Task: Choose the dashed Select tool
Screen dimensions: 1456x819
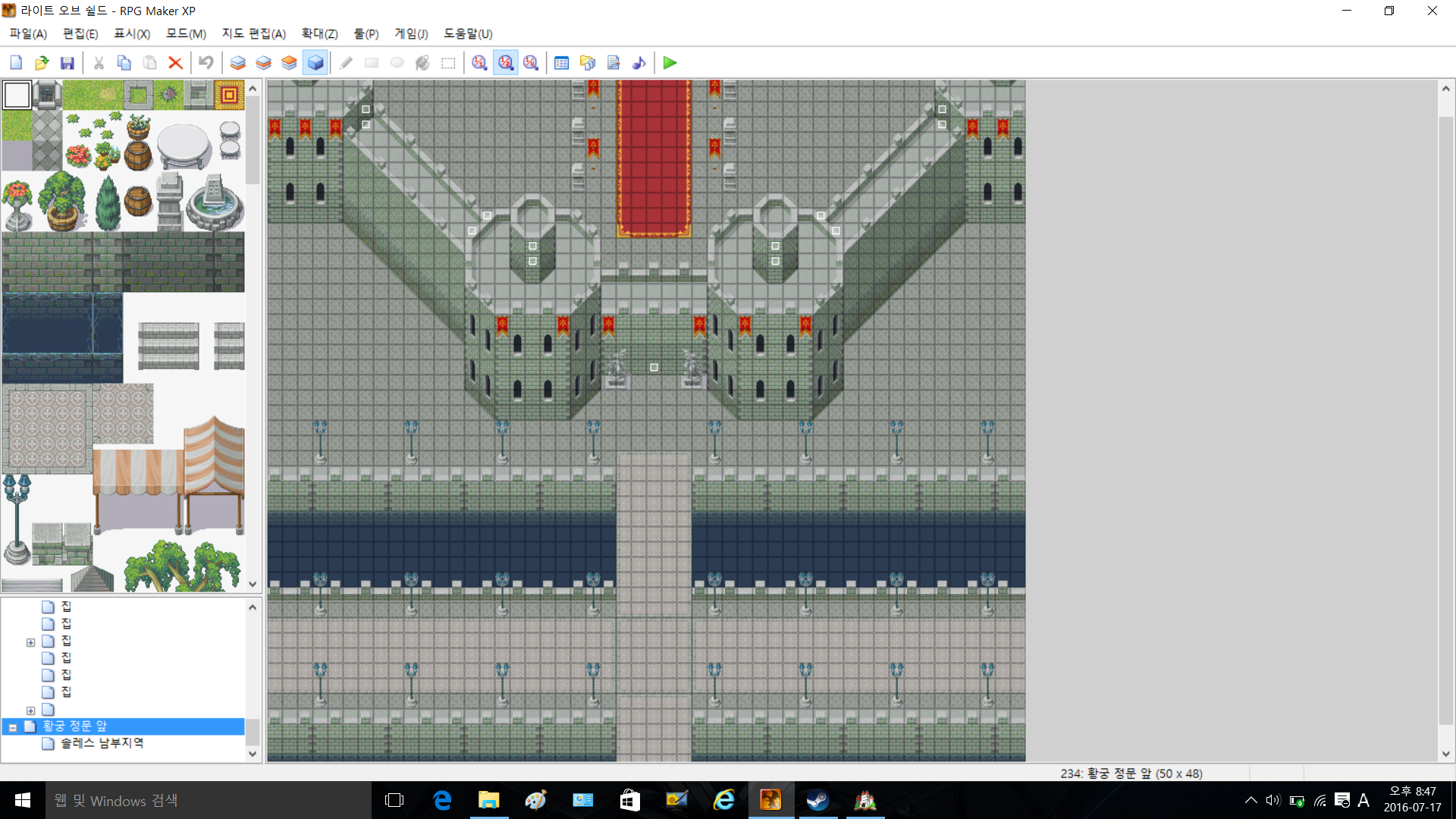Action: click(449, 63)
